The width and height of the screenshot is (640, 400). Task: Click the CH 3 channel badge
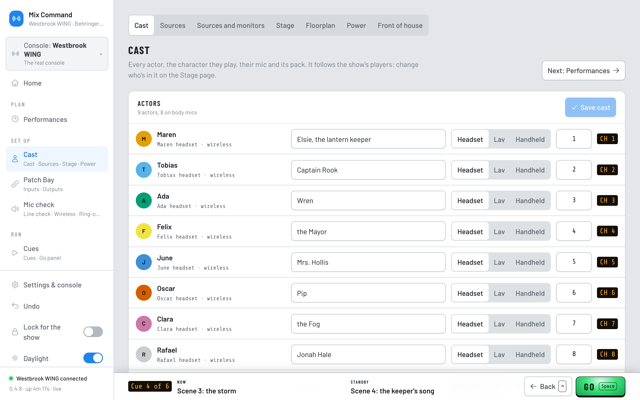point(607,200)
